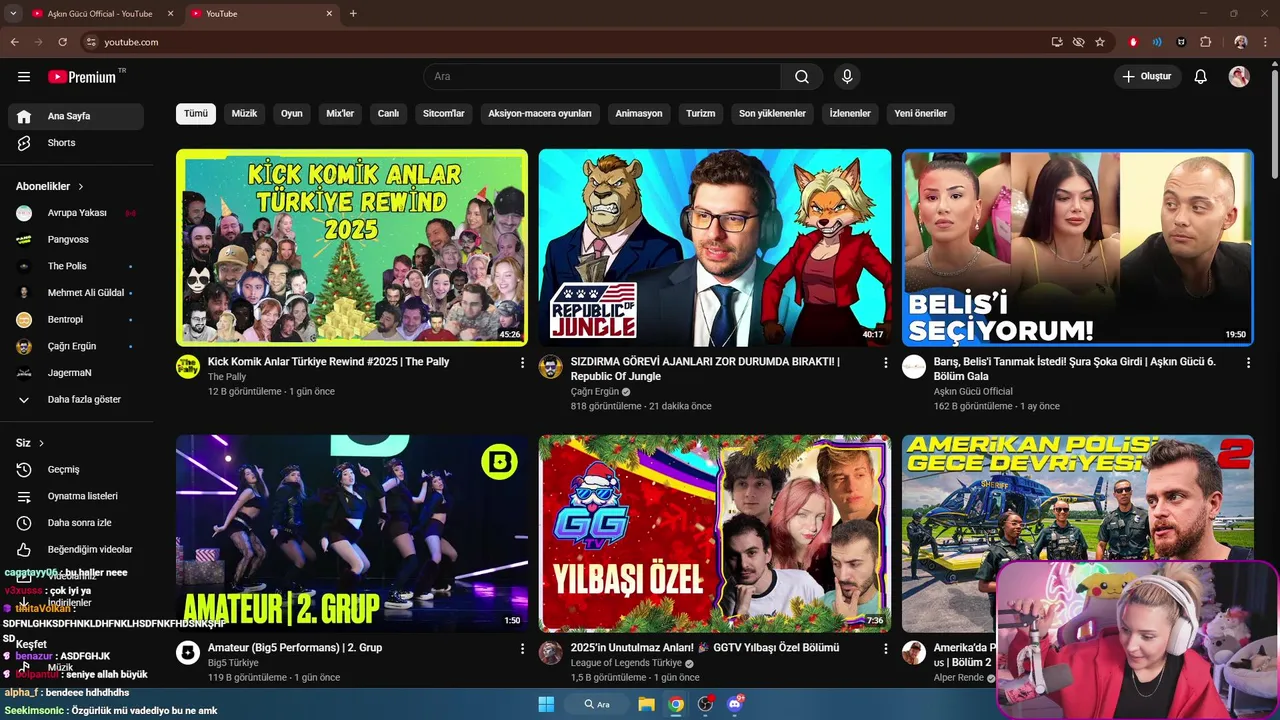Image resolution: width=1280 pixels, height=720 pixels.
Task: Click the Oluştur create button
Action: pos(1148,77)
